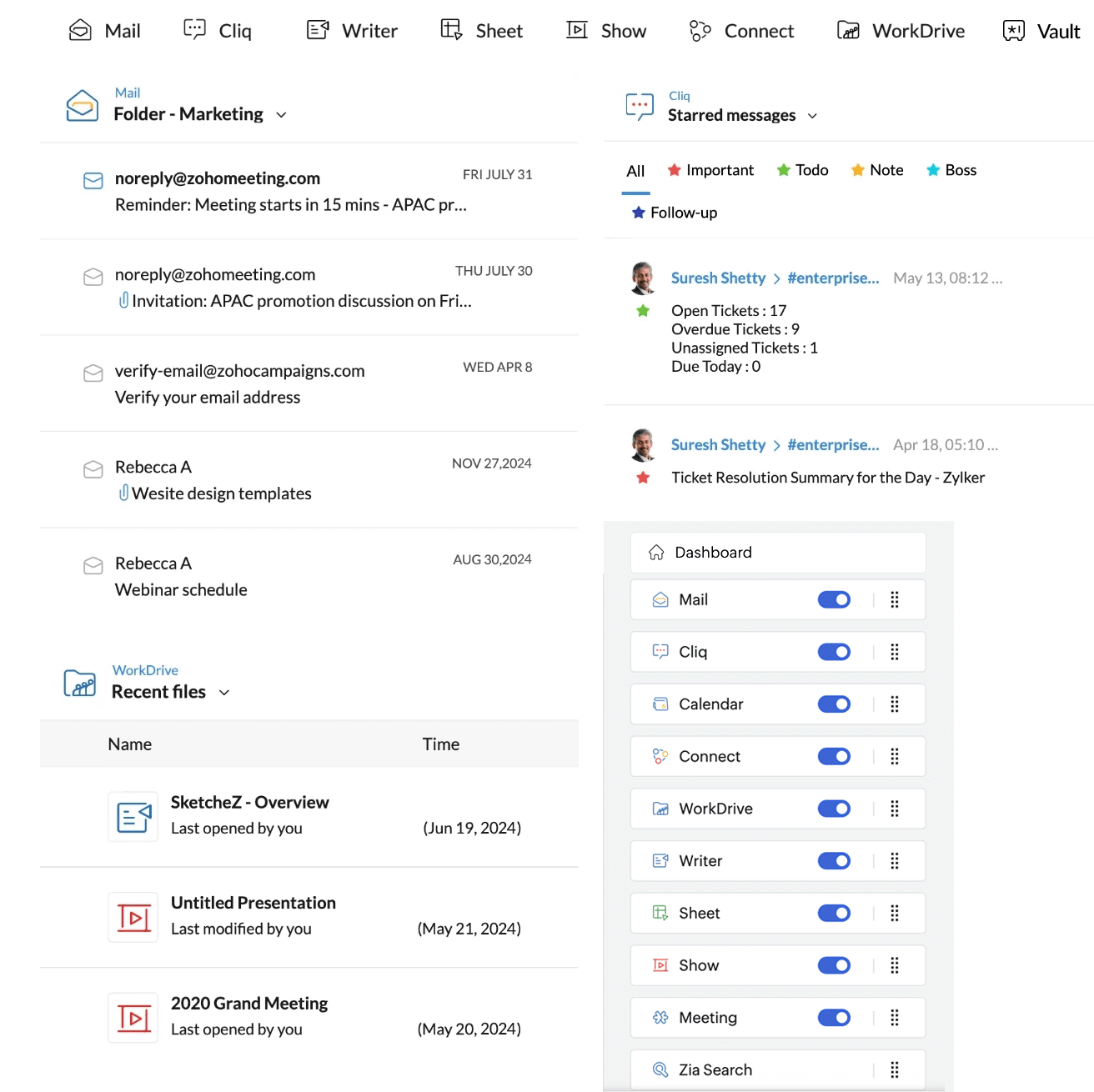1094x1092 pixels.
Task: Click attachment icon on APAC Invitation email
Action: [x=123, y=300]
